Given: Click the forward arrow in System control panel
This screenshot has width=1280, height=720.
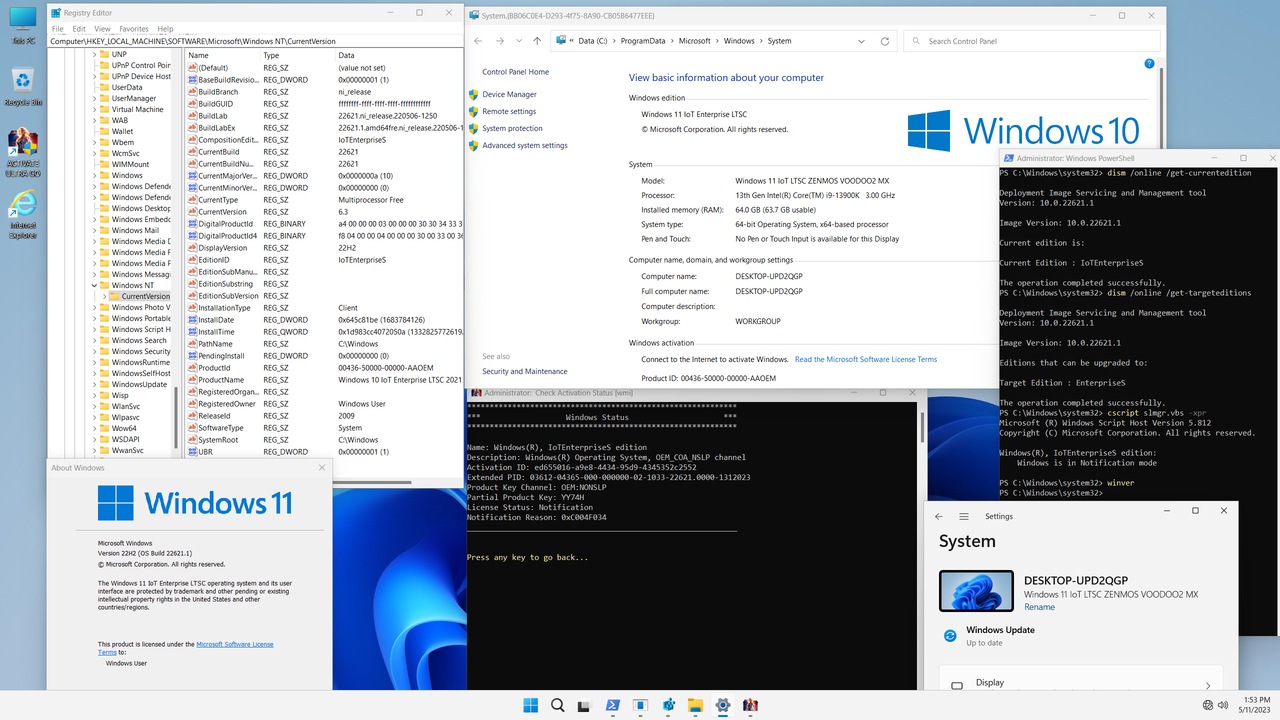Looking at the screenshot, I should (x=501, y=41).
